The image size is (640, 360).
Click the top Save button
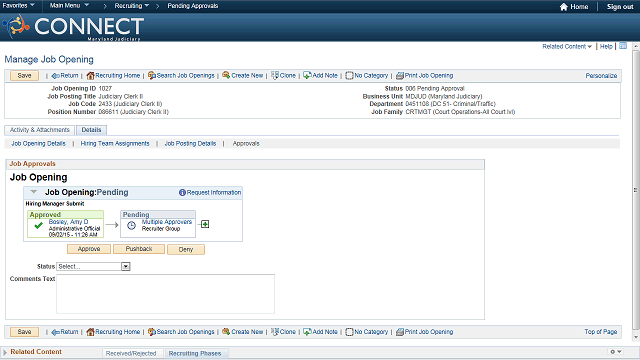[24, 76]
